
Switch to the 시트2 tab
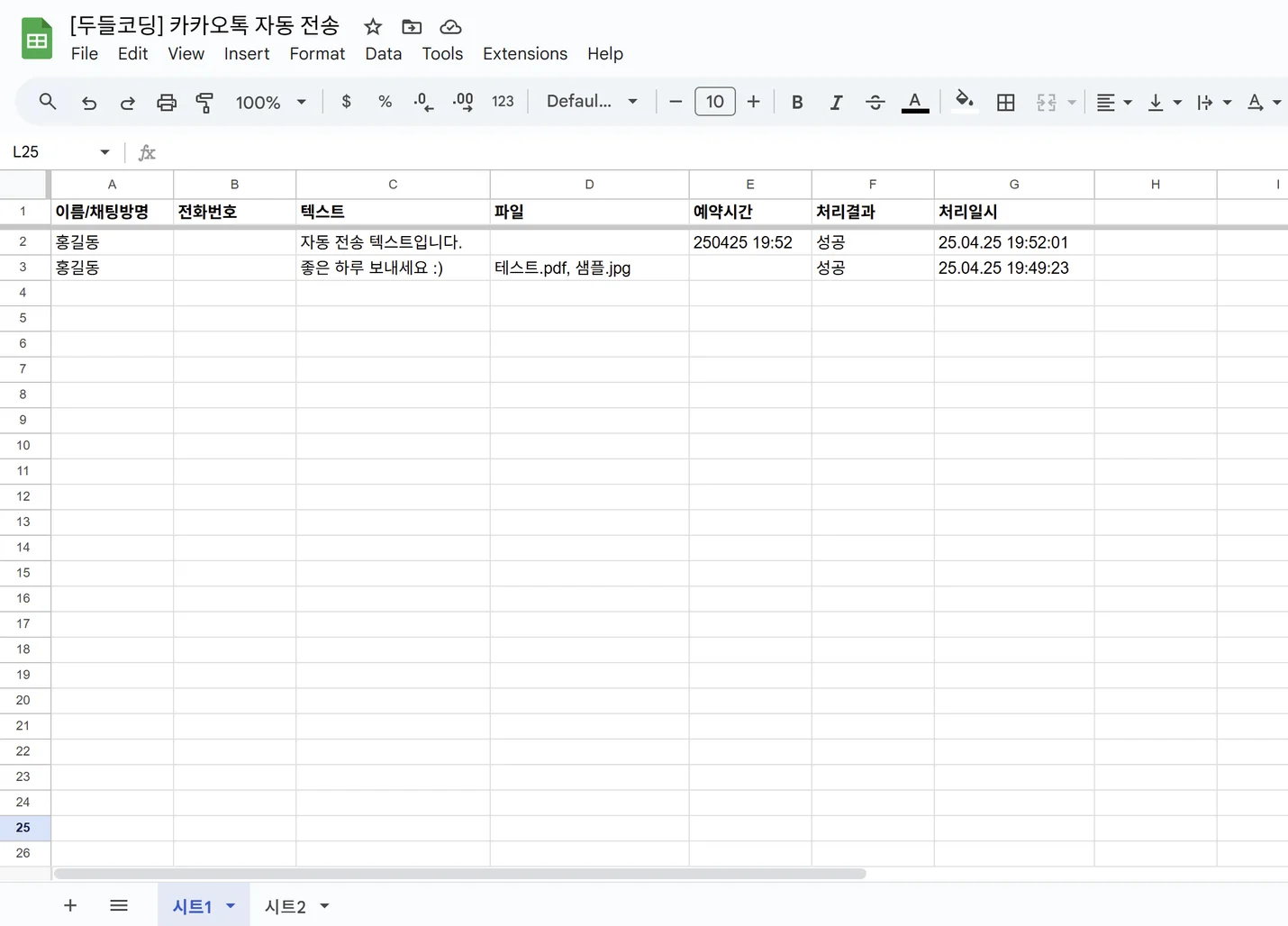[x=286, y=906]
